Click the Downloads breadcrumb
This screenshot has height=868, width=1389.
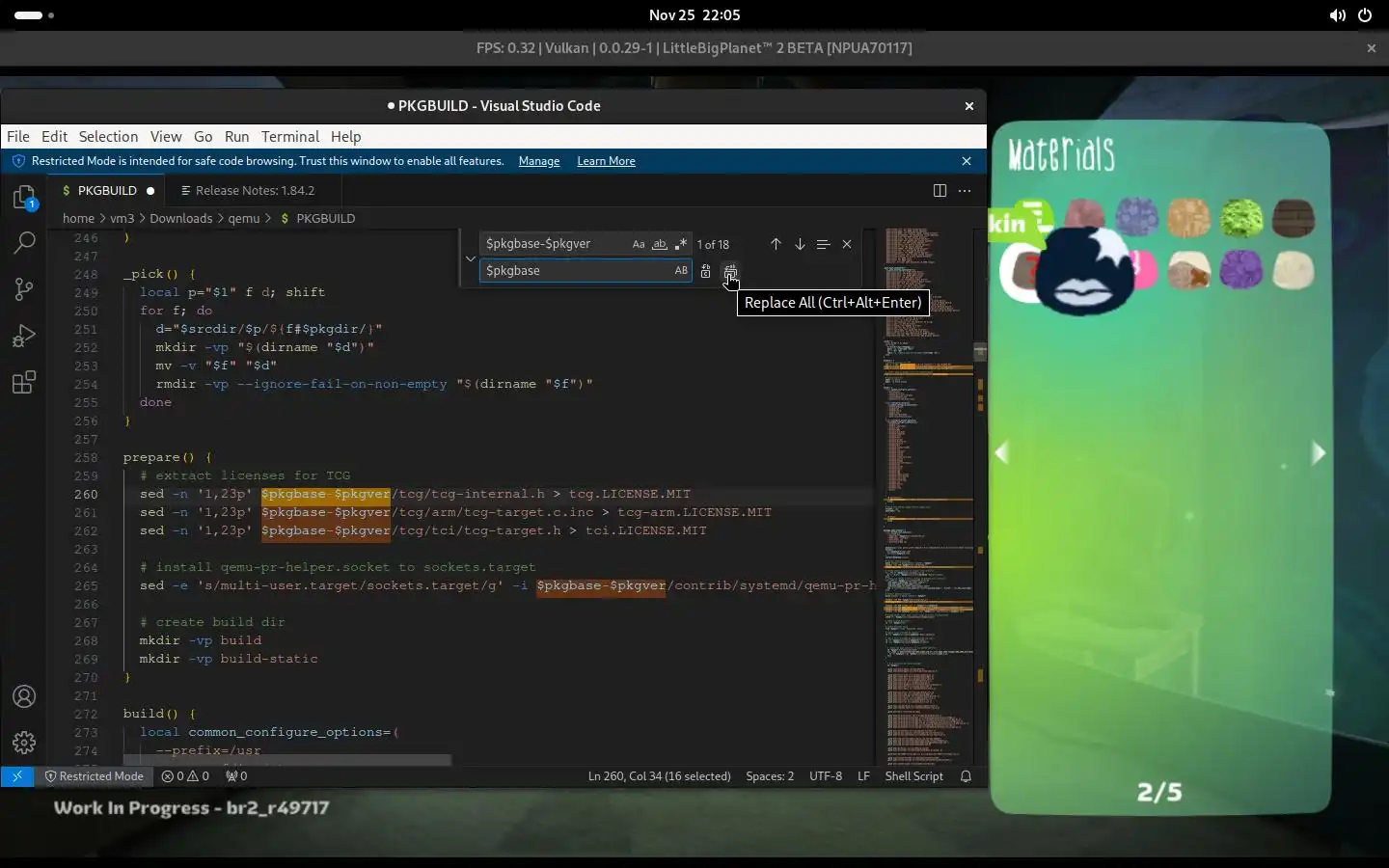point(180,219)
